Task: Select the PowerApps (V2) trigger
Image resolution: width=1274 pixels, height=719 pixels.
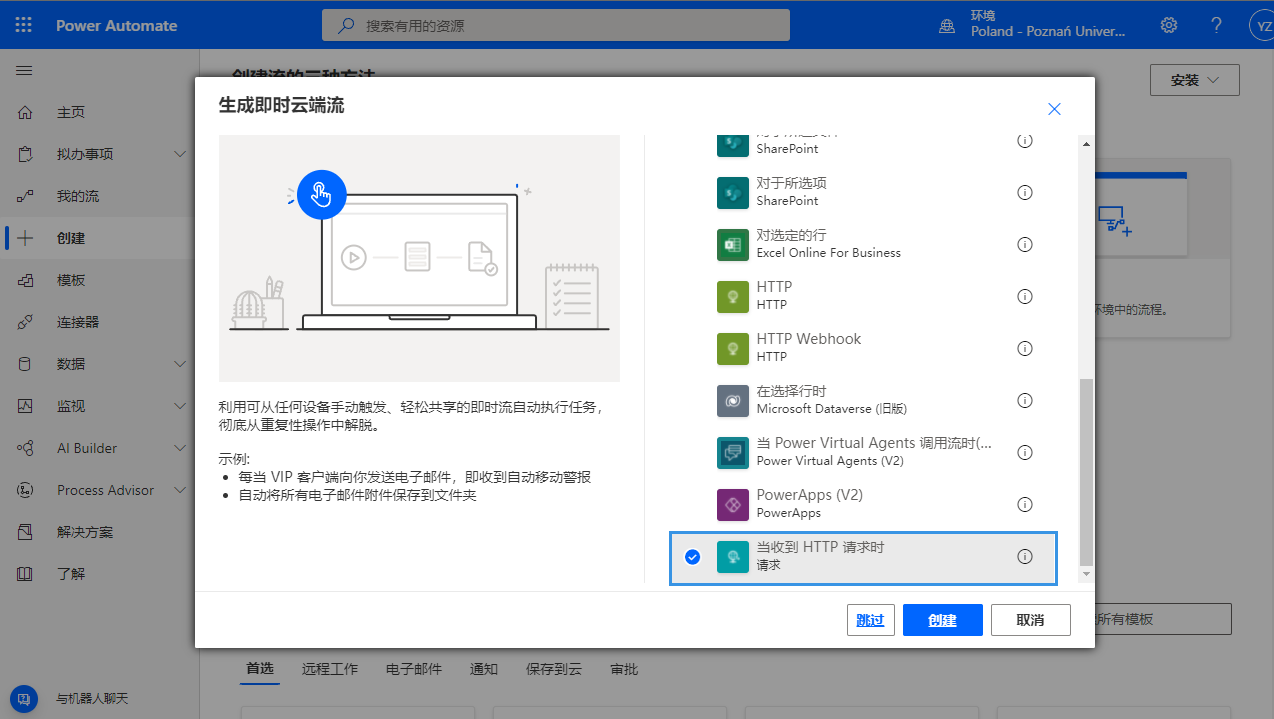Action: click(863, 504)
